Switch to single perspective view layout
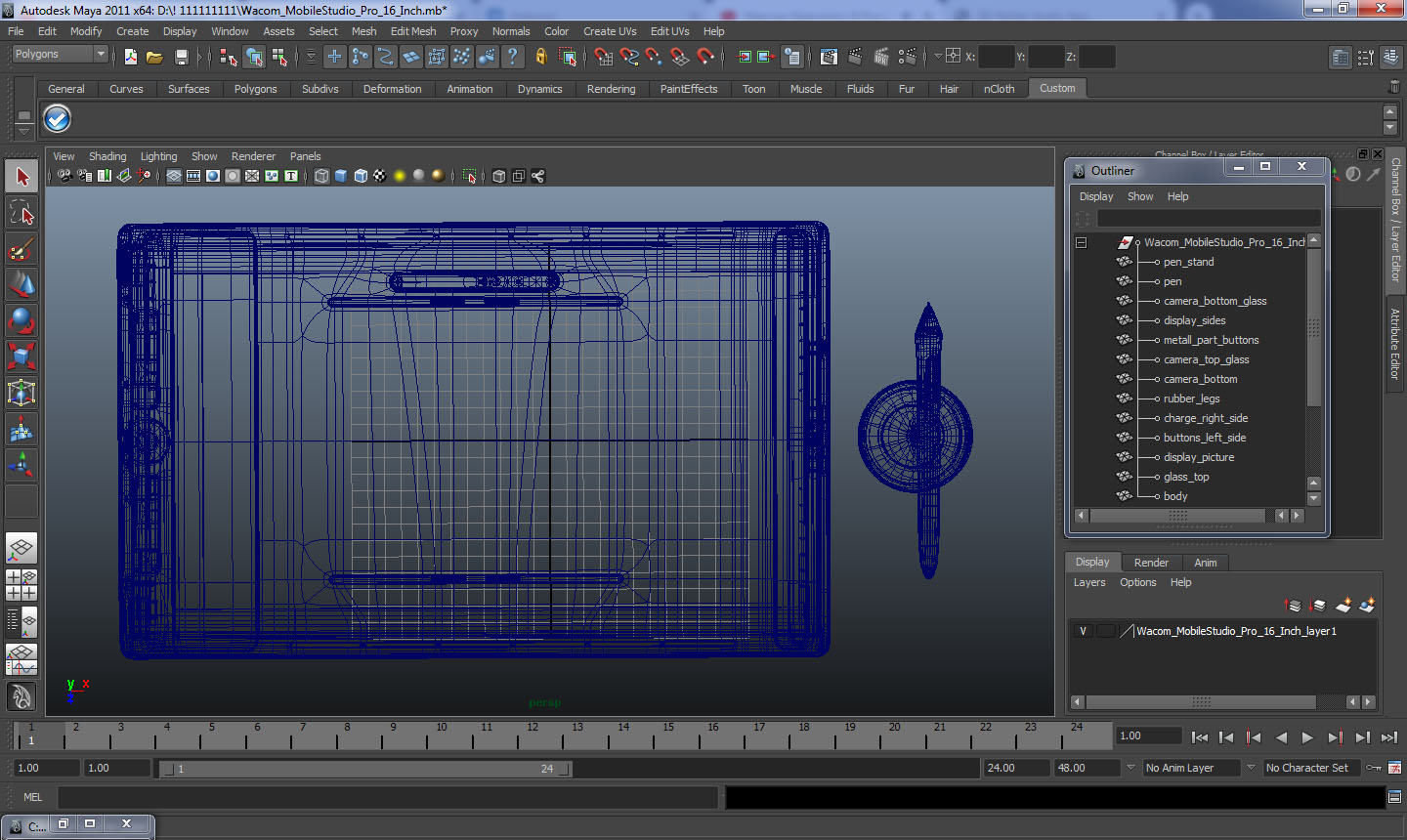The height and width of the screenshot is (840, 1407). pyautogui.click(x=21, y=548)
